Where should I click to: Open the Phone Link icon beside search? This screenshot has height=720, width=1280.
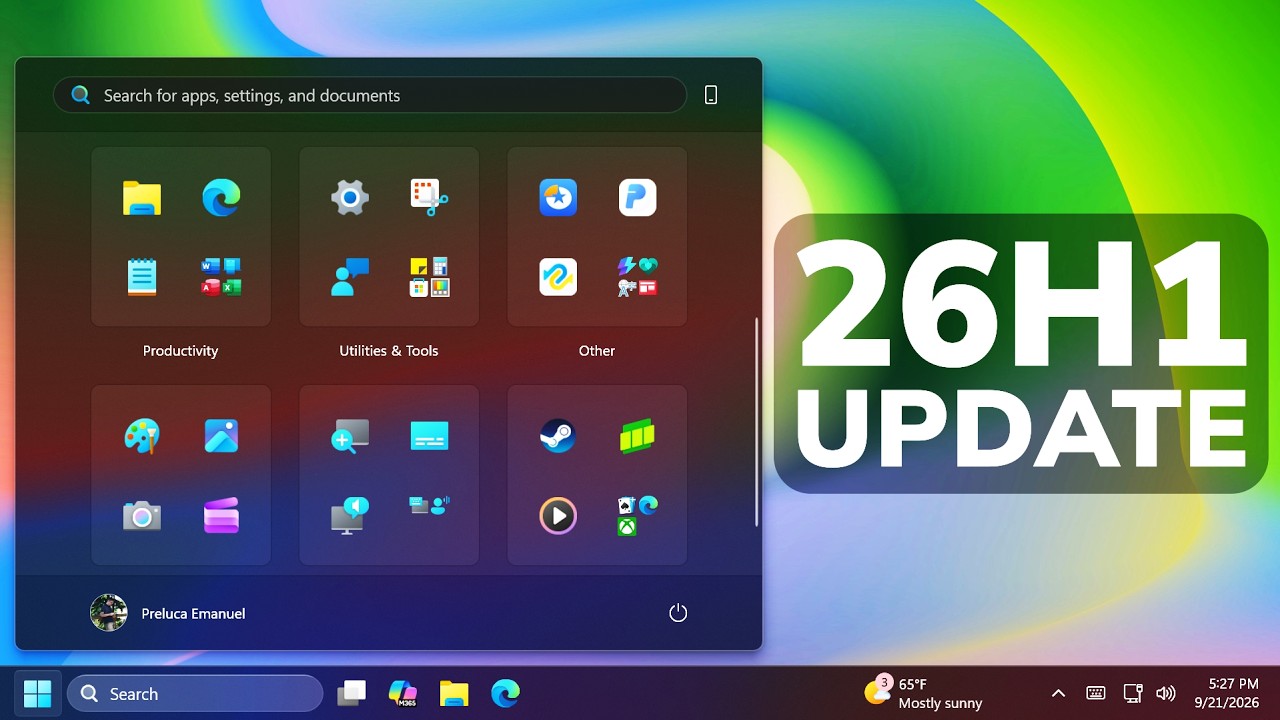click(711, 95)
